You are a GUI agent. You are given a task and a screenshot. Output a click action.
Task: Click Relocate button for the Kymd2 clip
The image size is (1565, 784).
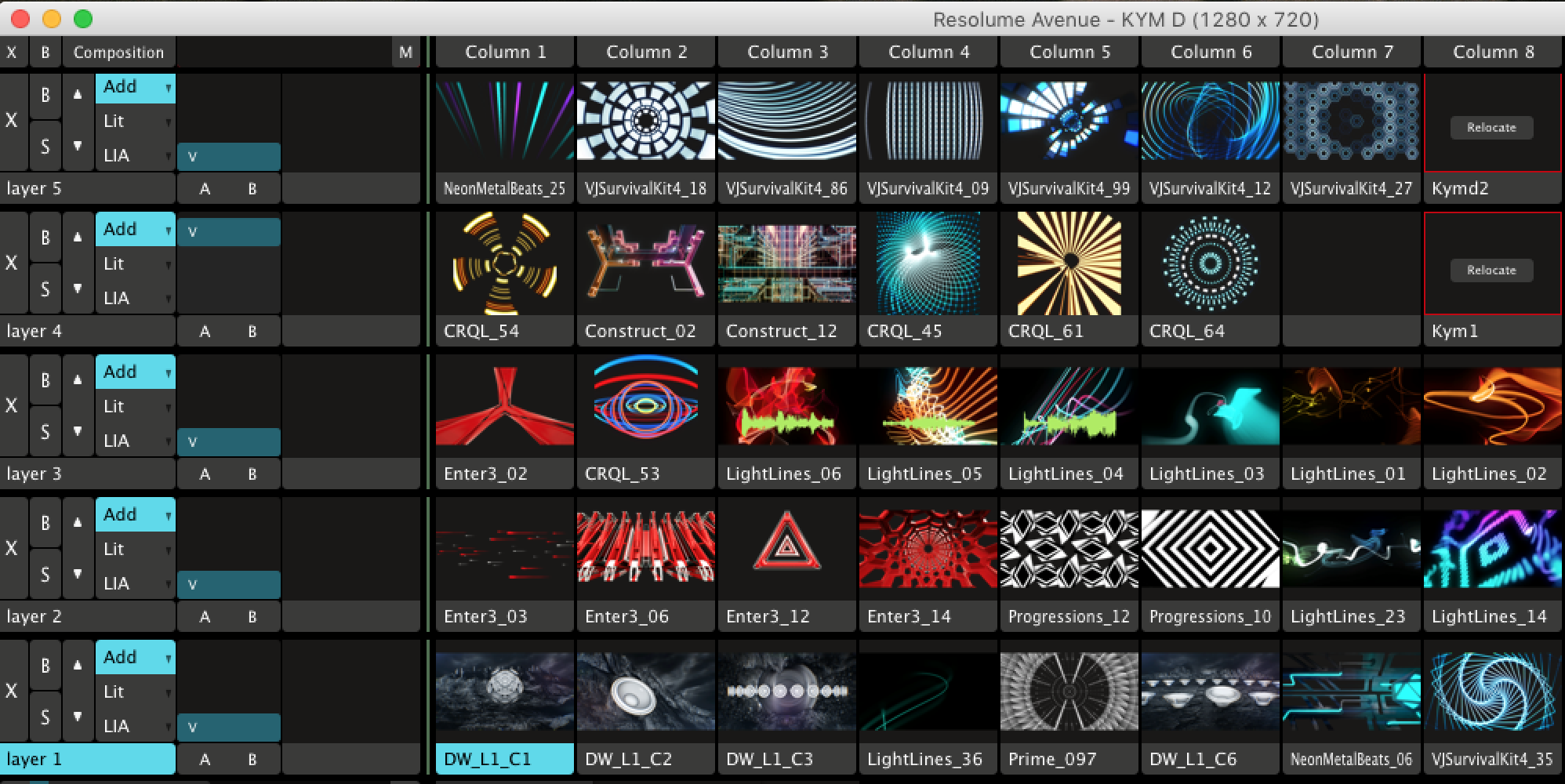click(x=1491, y=128)
